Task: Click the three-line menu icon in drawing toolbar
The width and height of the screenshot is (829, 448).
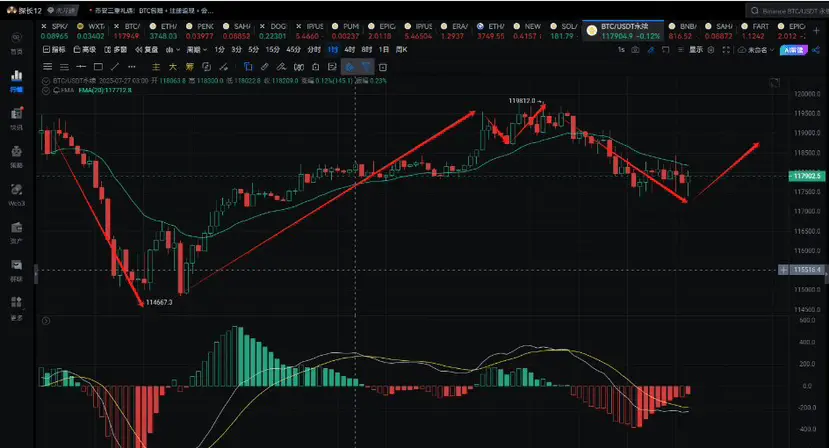Action: pyautogui.click(x=48, y=67)
